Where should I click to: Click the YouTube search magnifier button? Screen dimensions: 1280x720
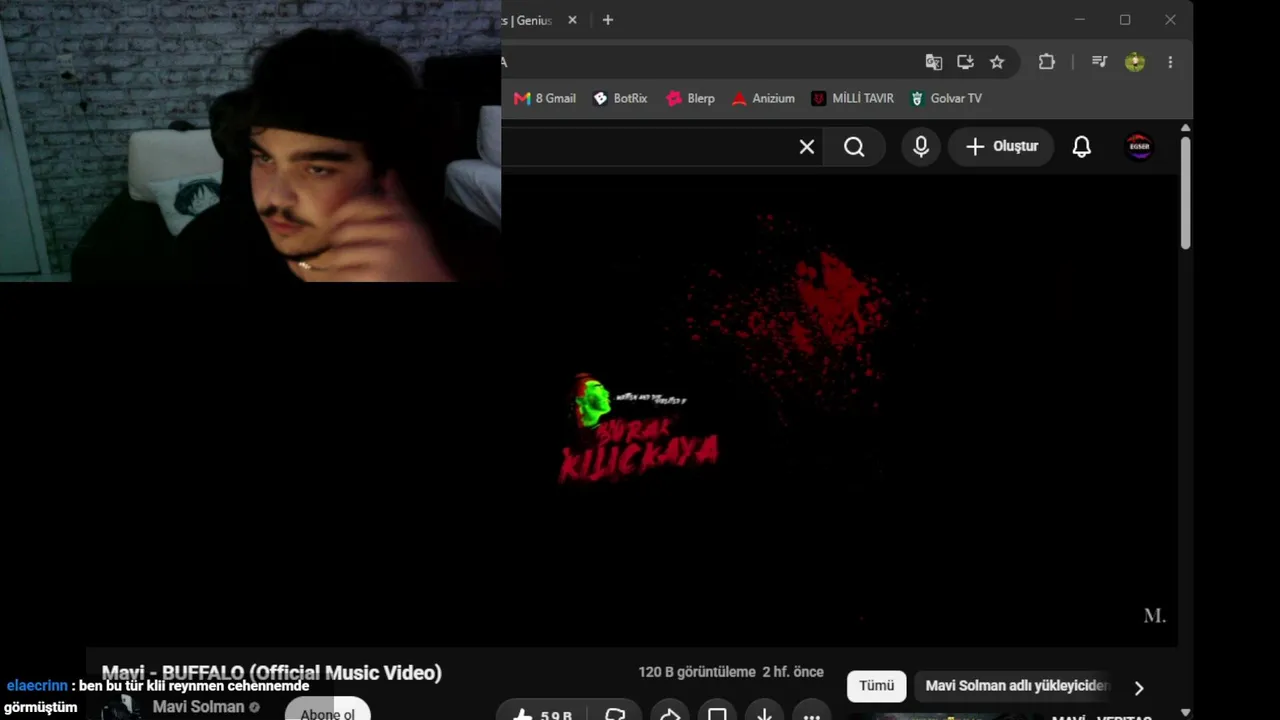point(854,147)
